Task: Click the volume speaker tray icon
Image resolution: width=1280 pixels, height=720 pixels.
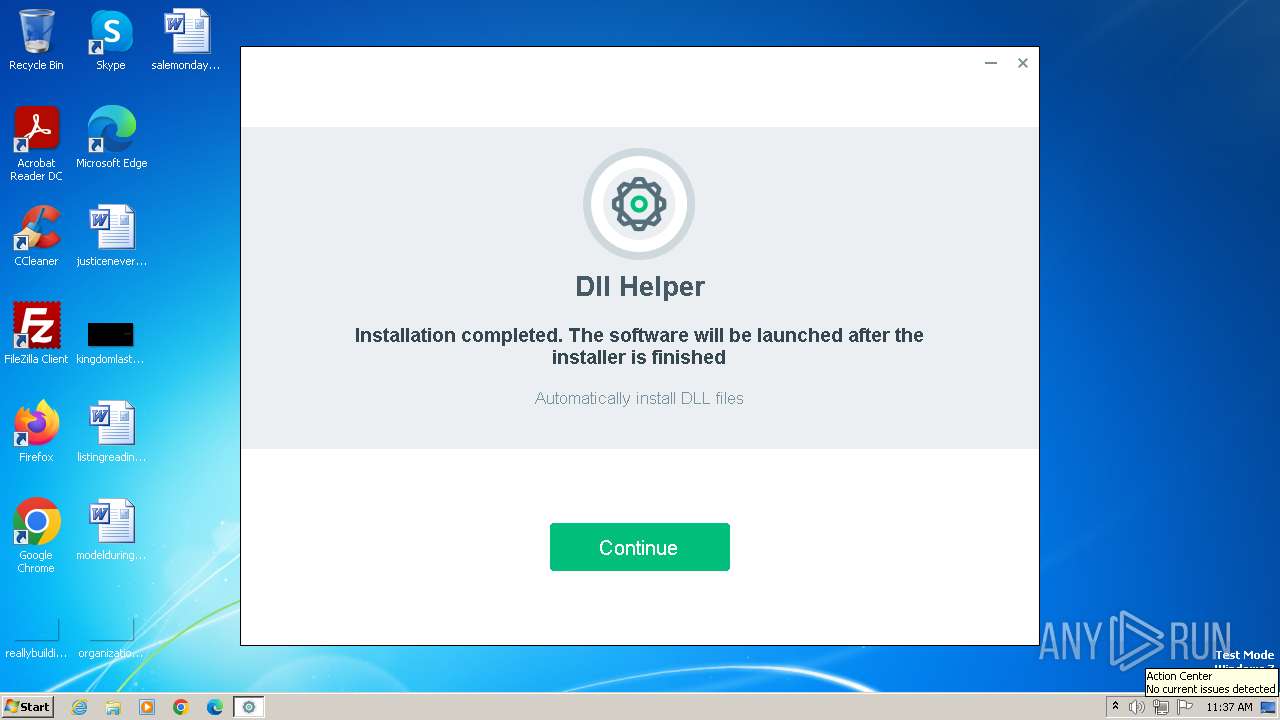Action: click(1136, 707)
